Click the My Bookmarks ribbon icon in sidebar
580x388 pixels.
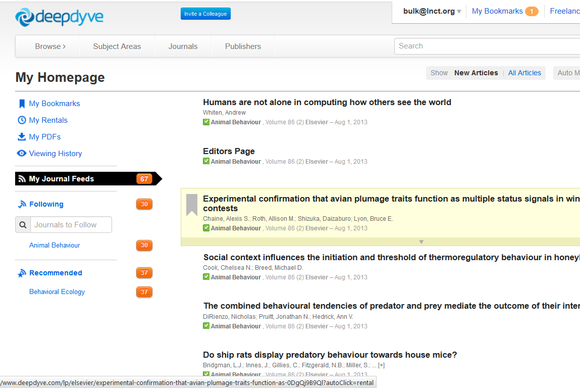pyautogui.click(x=22, y=104)
